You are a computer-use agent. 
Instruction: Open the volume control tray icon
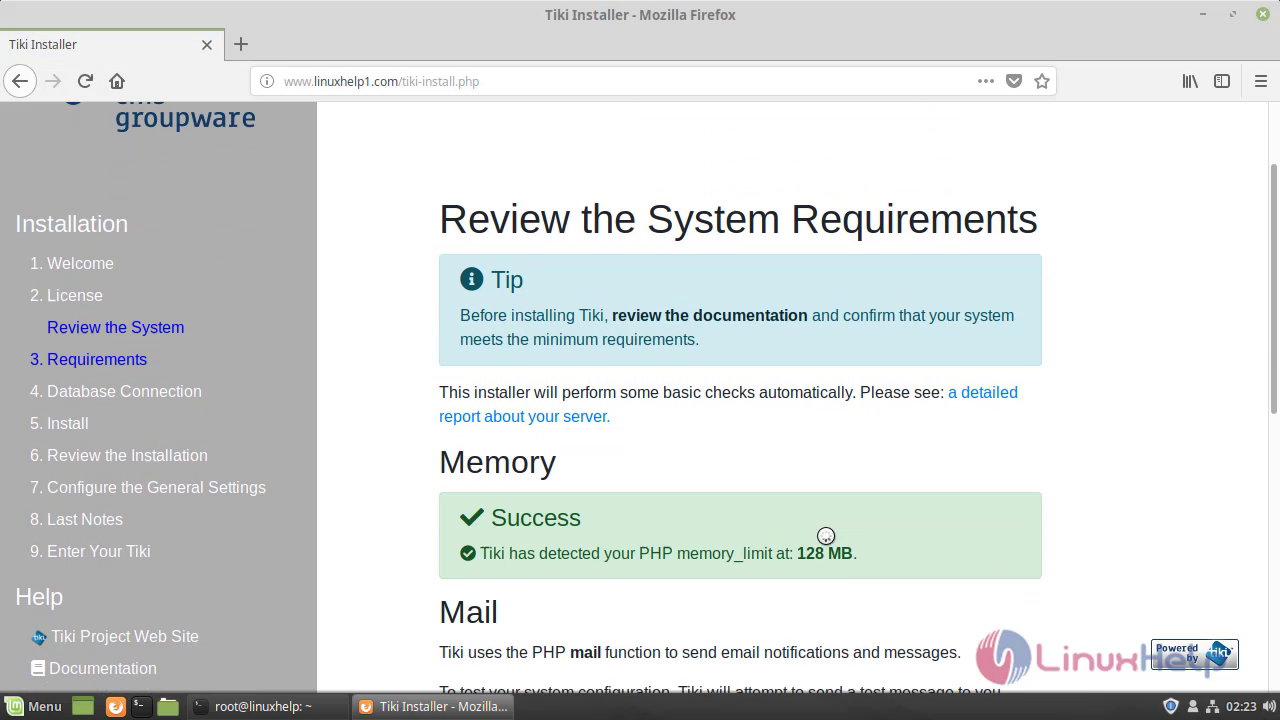[1269, 706]
